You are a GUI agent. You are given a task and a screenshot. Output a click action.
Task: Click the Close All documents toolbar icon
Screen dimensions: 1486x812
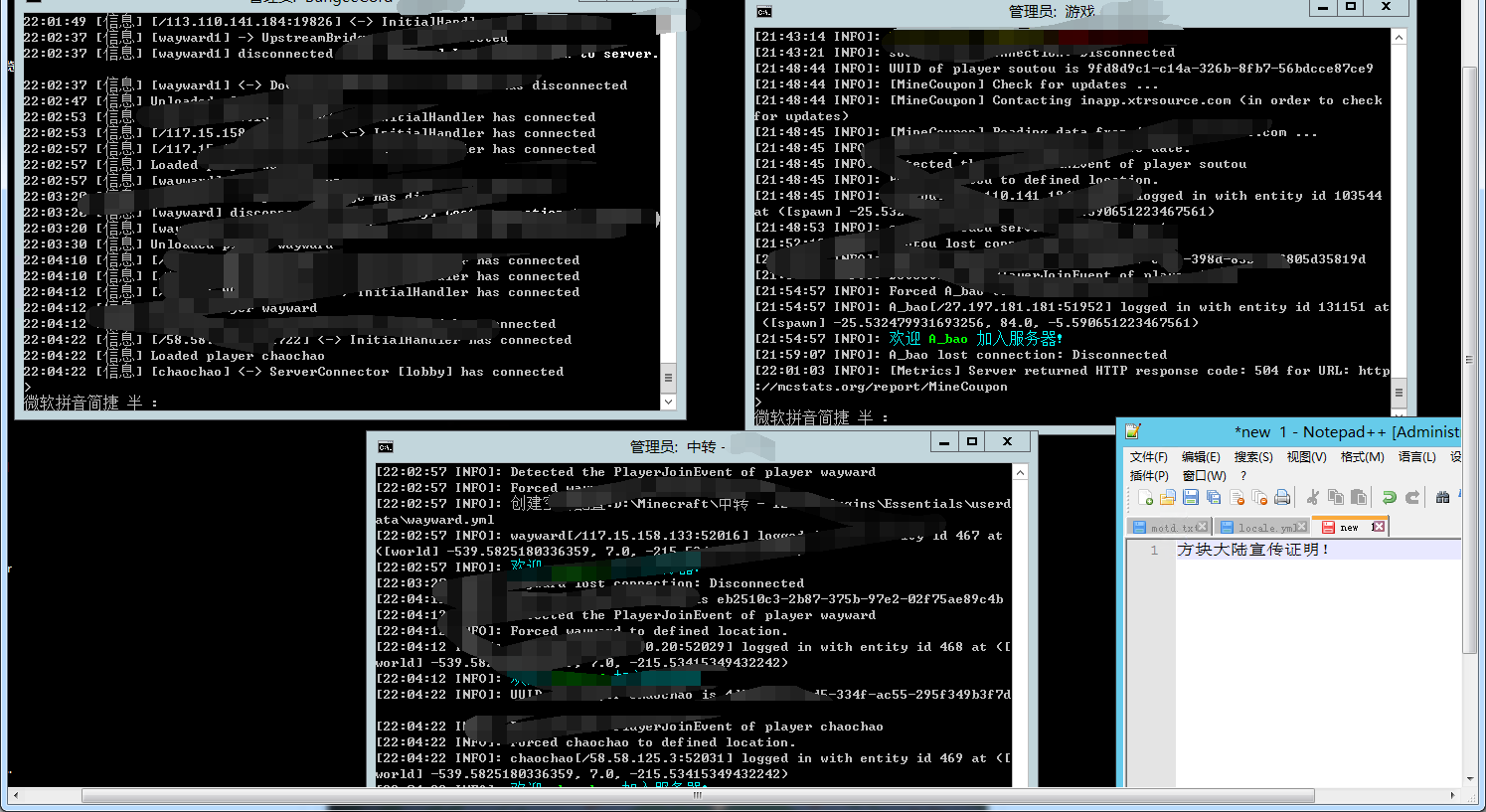pos(1259,497)
